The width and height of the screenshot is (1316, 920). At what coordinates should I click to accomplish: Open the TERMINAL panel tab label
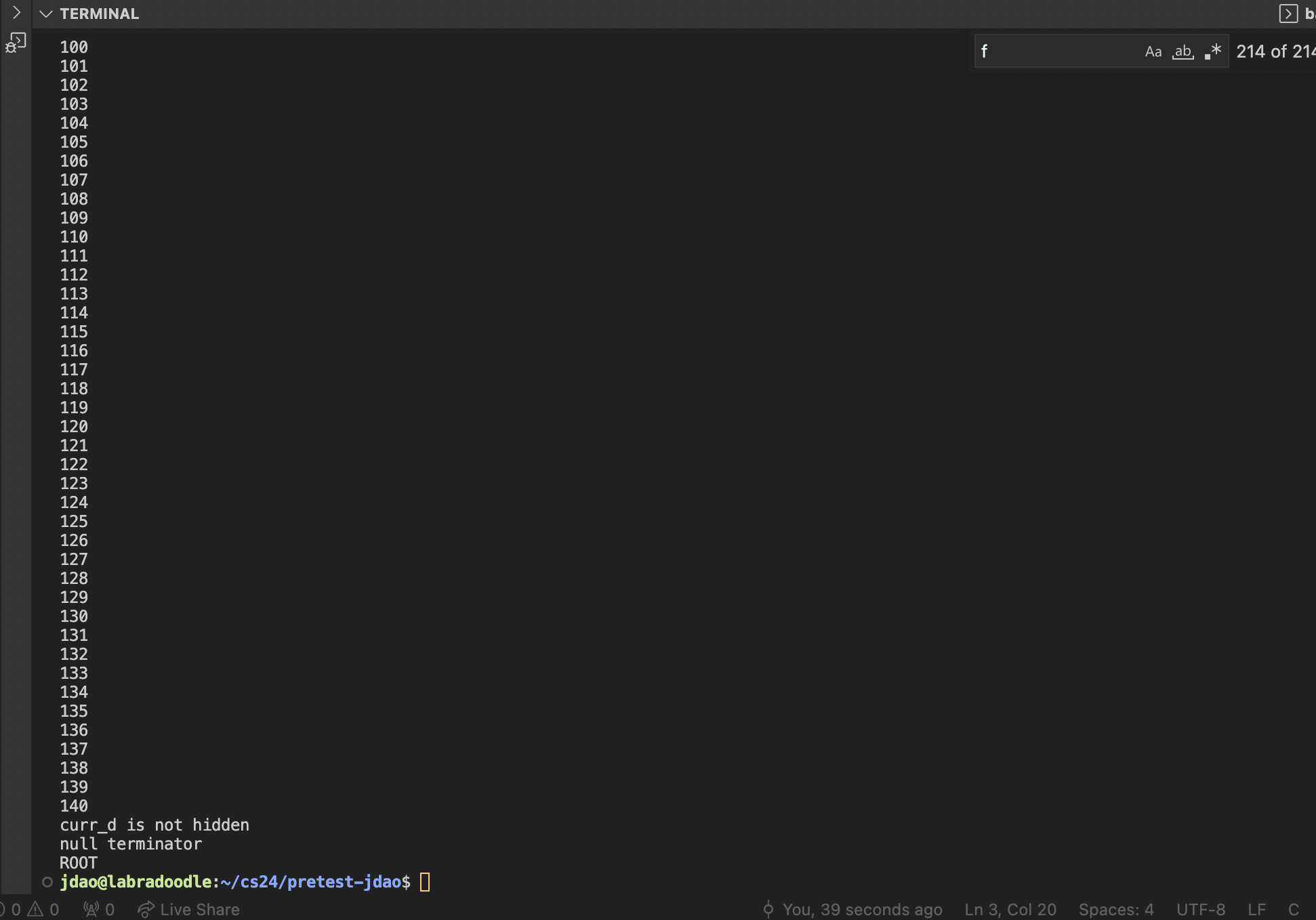click(x=99, y=14)
